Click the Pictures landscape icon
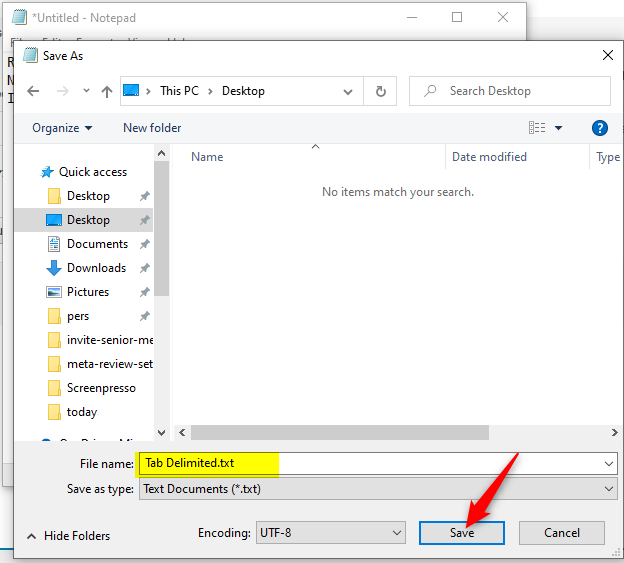 click(x=54, y=292)
